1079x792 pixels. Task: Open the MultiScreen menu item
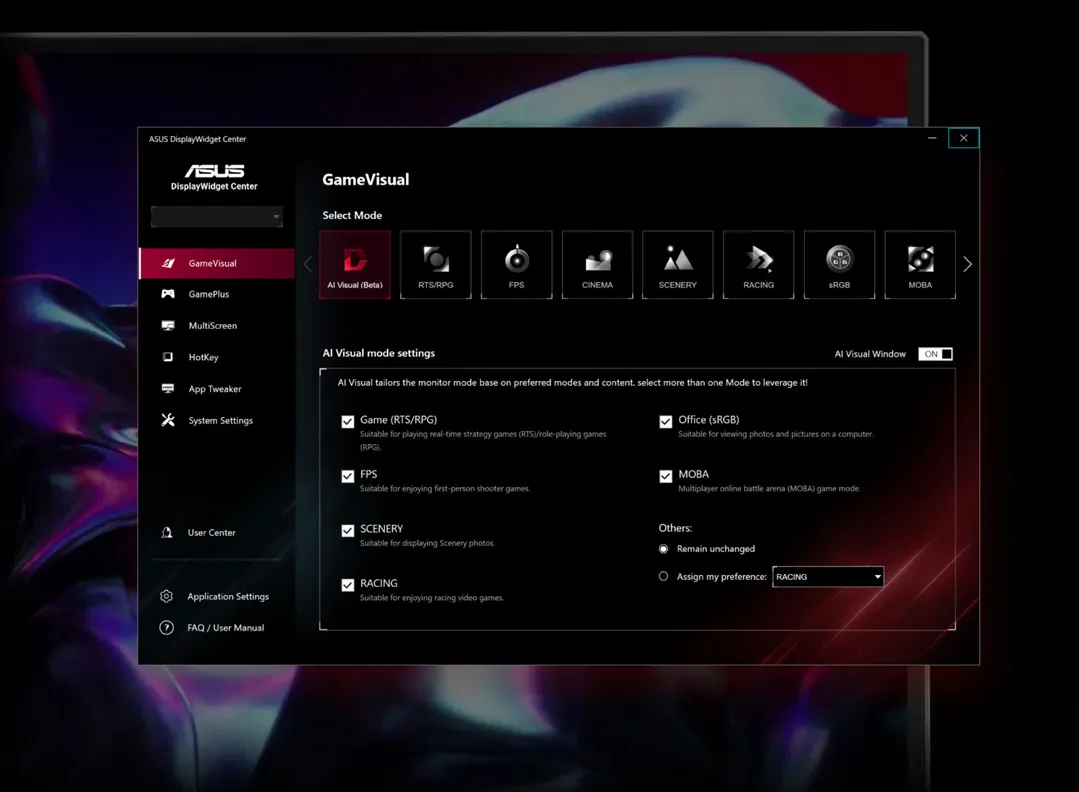coord(217,326)
